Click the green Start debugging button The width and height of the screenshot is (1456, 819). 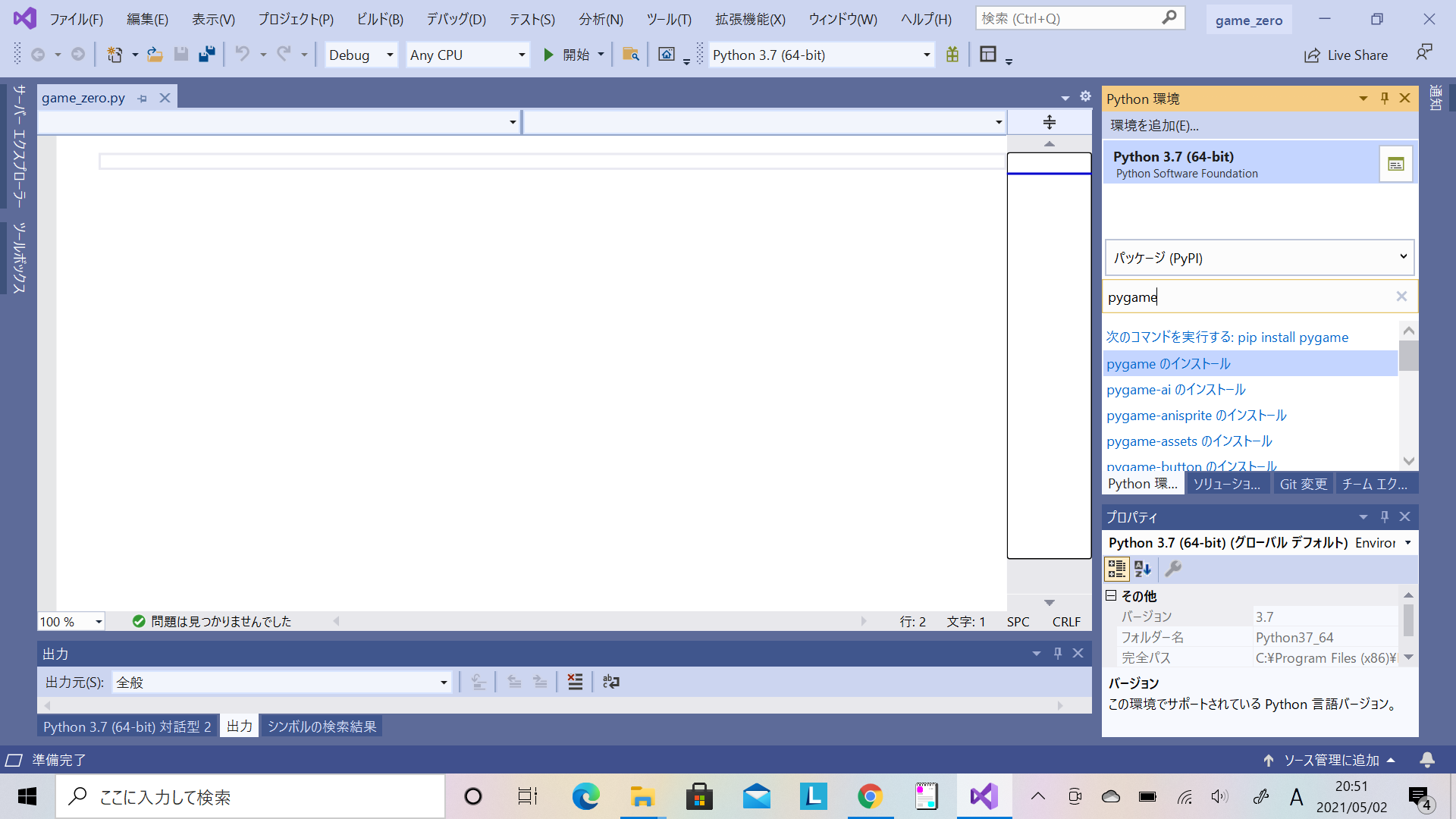point(549,55)
